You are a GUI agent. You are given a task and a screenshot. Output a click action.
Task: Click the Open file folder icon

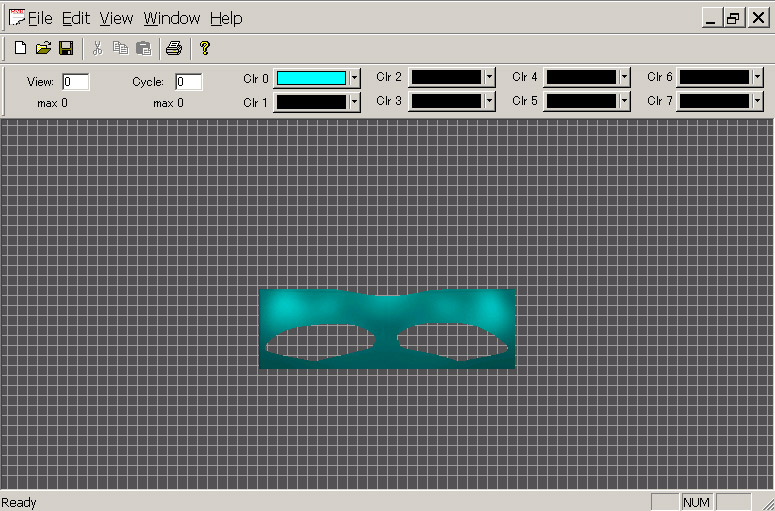(43, 48)
